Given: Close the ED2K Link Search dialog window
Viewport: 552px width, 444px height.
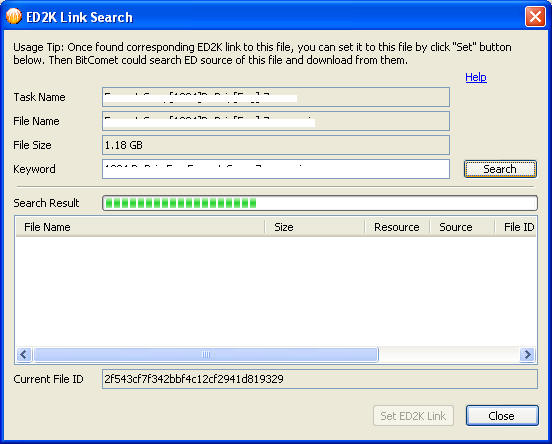Looking at the screenshot, I should [535, 17].
